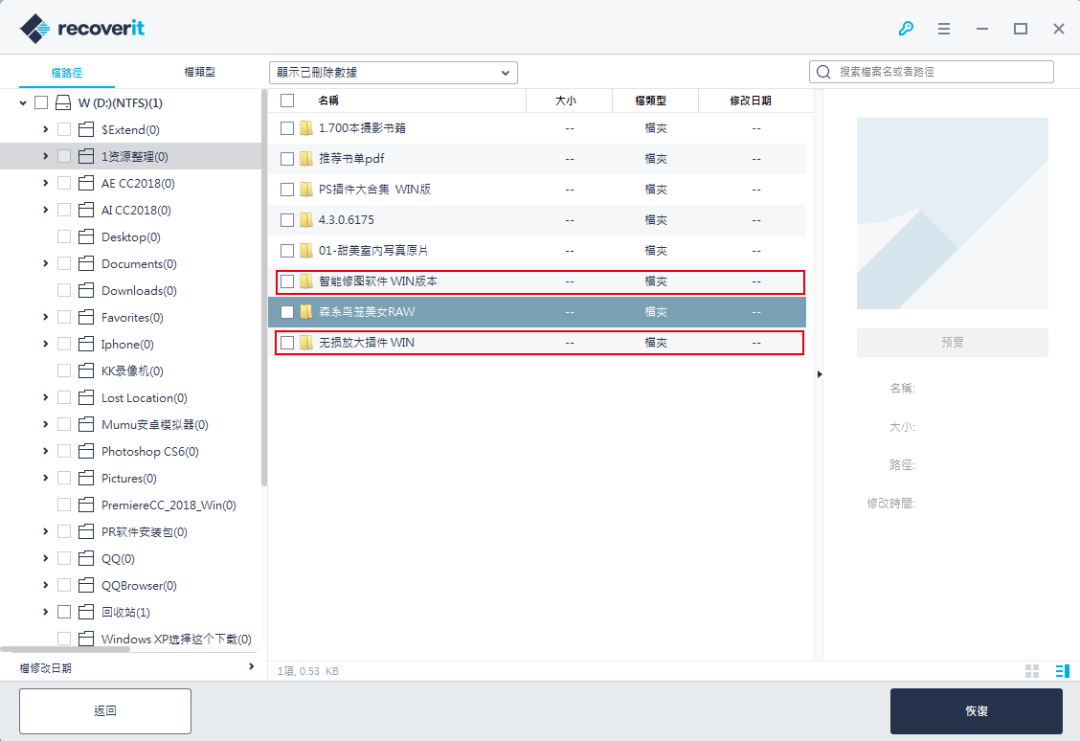Image resolution: width=1080 pixels, height=741 pixels.
Task: Expand the 檔修改日期 section arrow
Action: (x=251, y=667)
